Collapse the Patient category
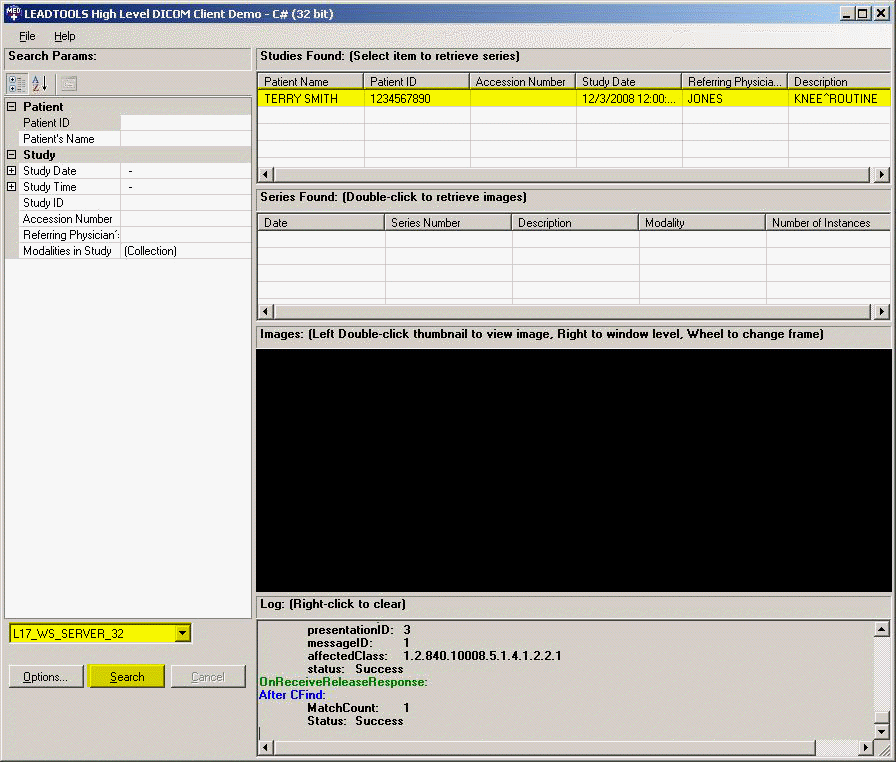Viewport: 896px width, 762px height. coord(12,107)
